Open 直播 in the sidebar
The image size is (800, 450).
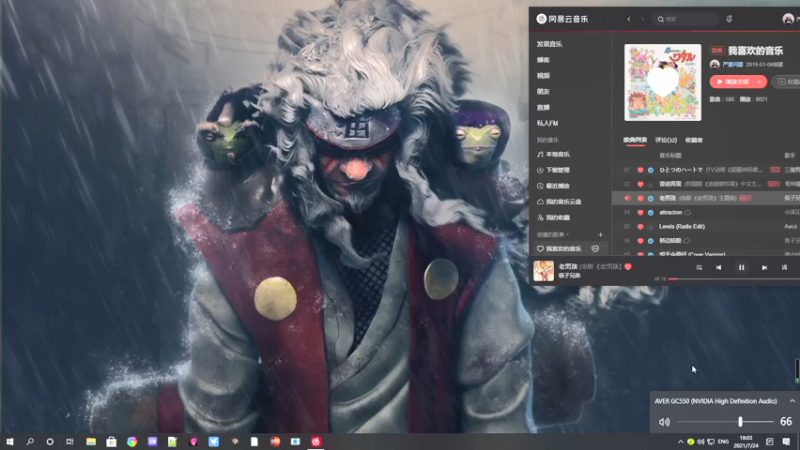coord(543,107)
